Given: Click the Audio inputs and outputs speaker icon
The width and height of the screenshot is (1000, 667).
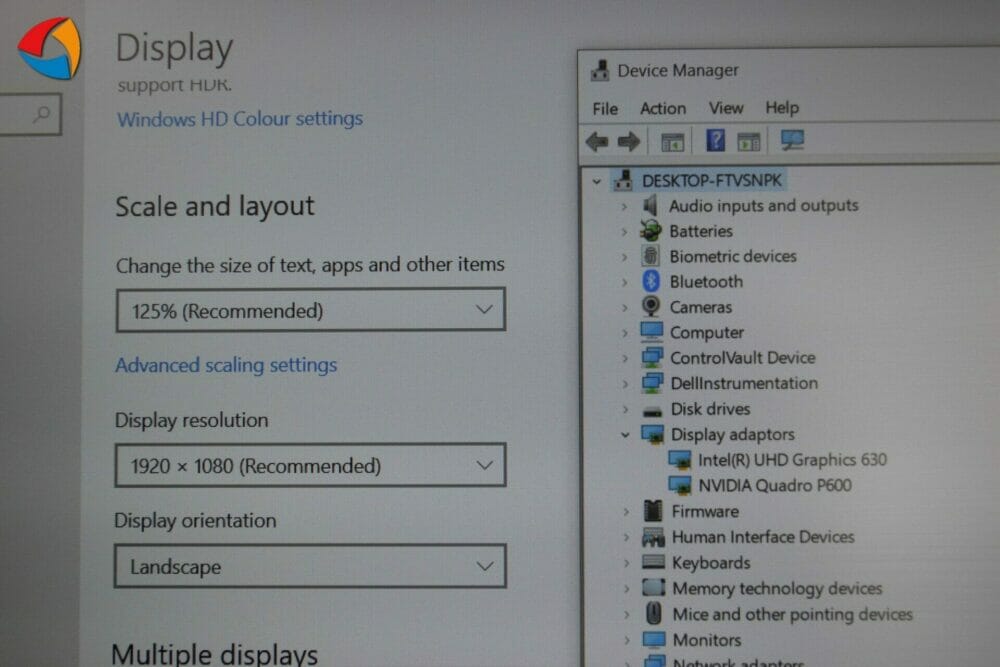Looking at the screenshot, I should tap(650, 205).
